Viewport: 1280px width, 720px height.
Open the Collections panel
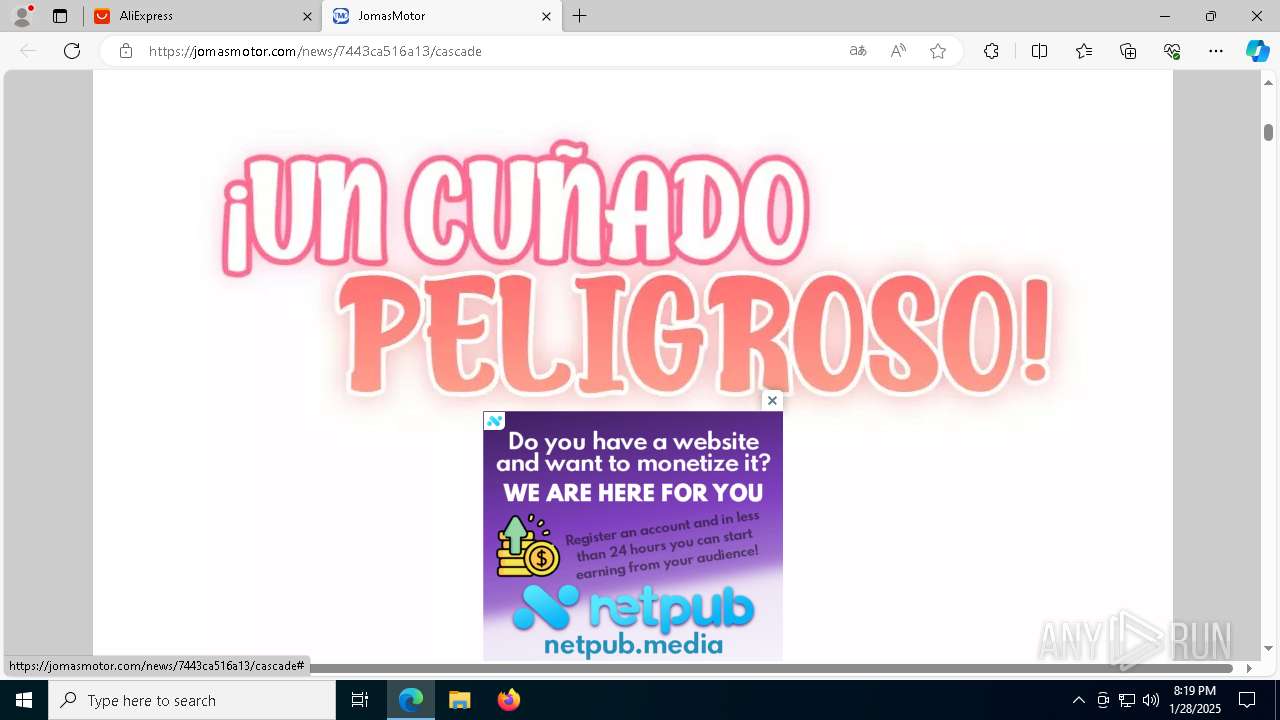[x=1128, y=51]
